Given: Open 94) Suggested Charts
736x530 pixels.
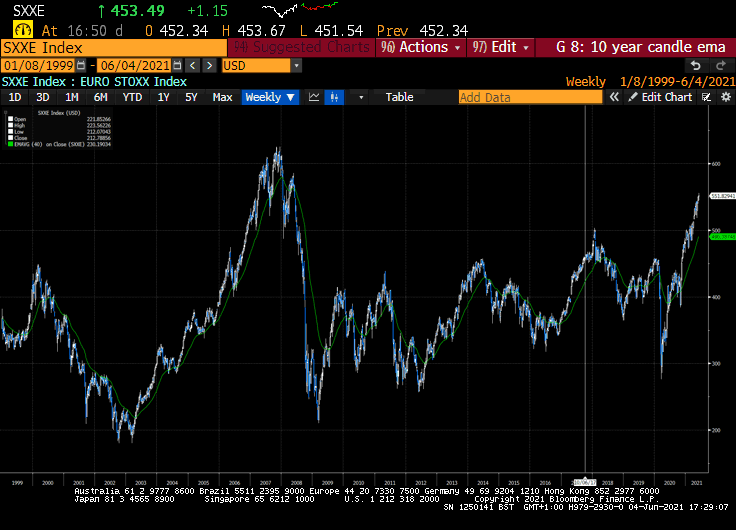Looking at the screenshot, I should click(301, 47).
